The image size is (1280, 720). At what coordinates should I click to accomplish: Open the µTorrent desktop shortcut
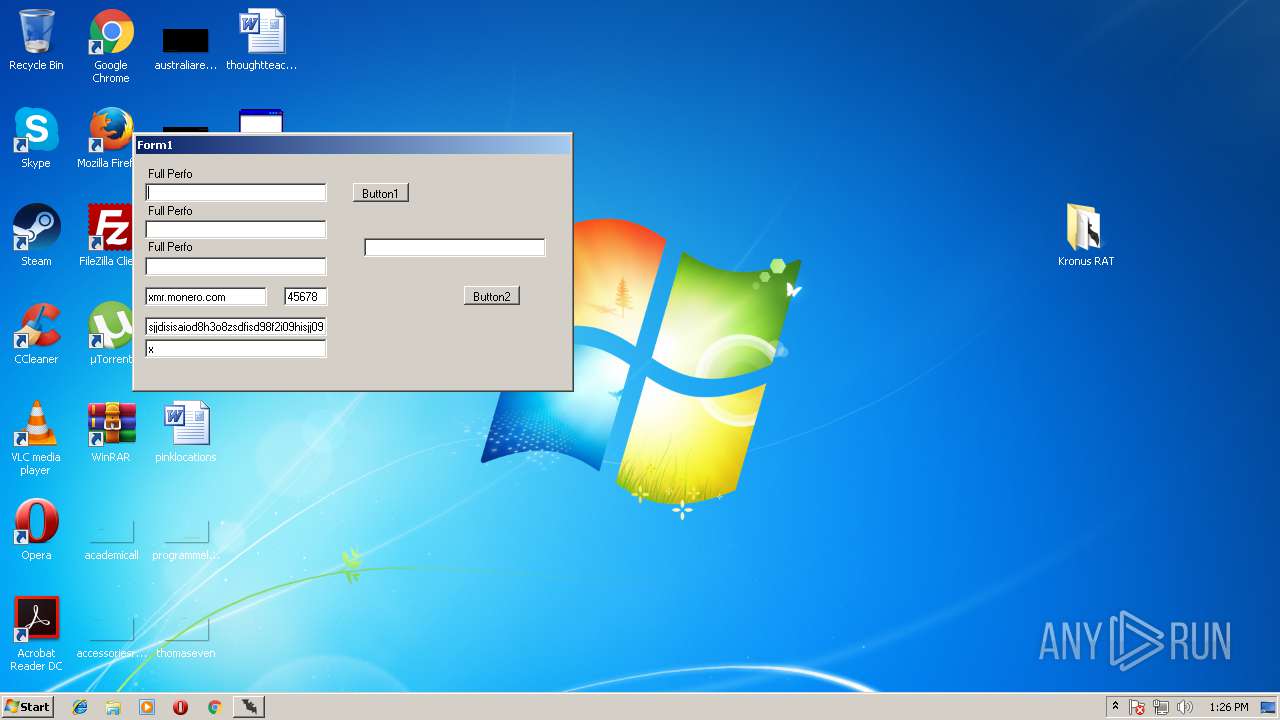click(110, 334)
